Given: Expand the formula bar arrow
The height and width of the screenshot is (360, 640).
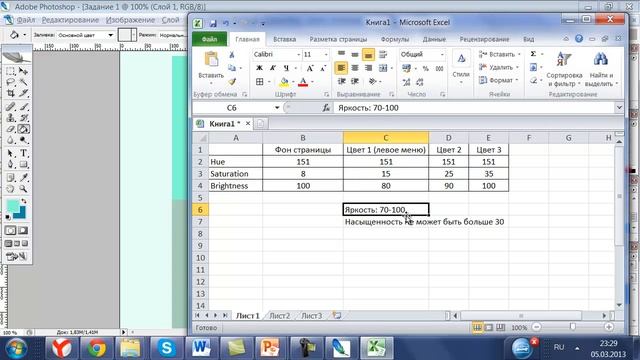Looking at the screenshot, I should pyautogui.click(x=619, y=108).
